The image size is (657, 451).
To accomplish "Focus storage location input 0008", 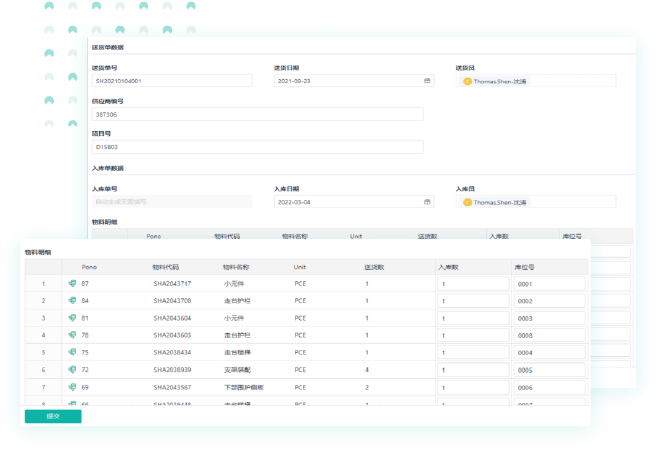I will [549, 335].
